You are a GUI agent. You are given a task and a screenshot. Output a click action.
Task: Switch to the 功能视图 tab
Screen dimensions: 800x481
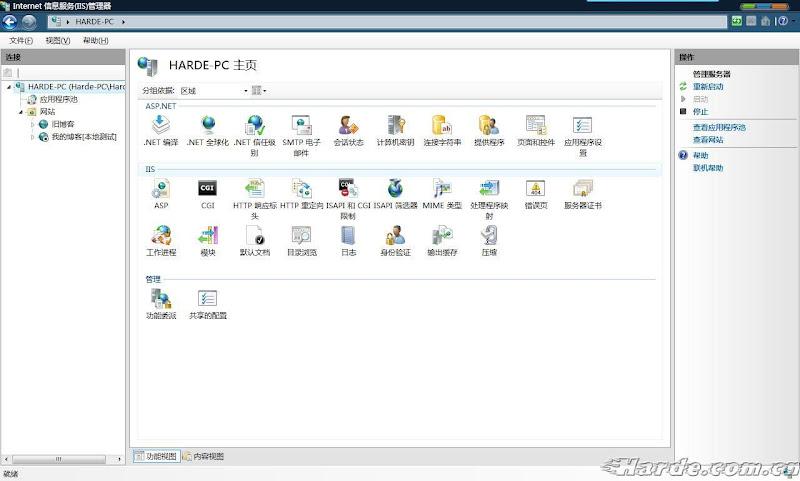point(157,456)
